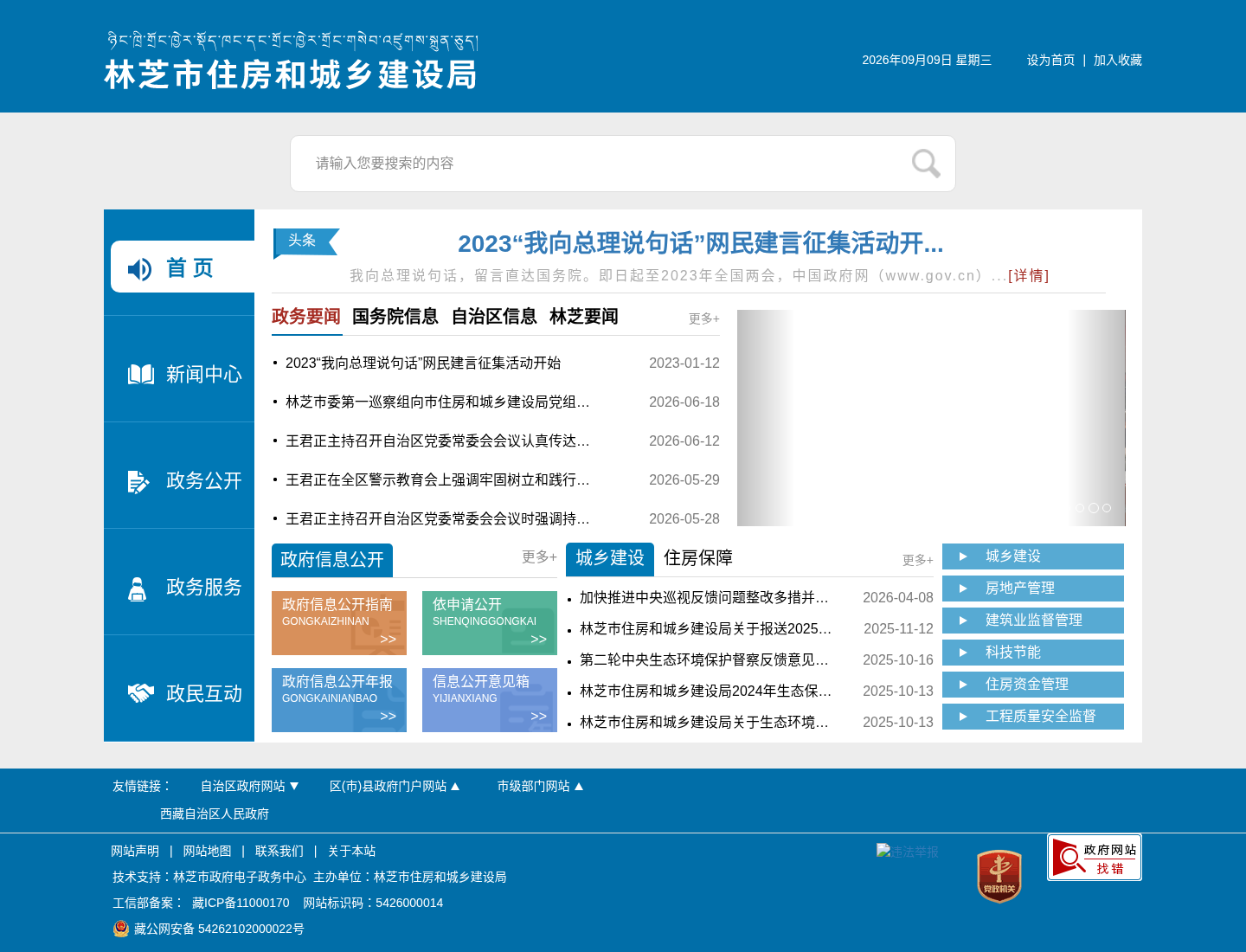Open the 依申请公开 tile
This screenshot has width=1246, height=952.
(x=490, y=623)
